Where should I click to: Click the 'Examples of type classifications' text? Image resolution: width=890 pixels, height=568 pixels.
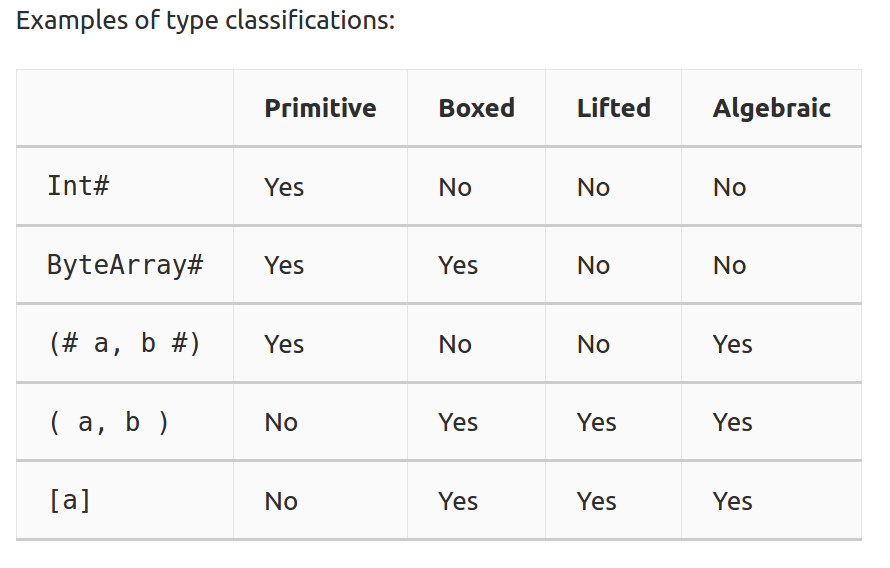[205, 22]
